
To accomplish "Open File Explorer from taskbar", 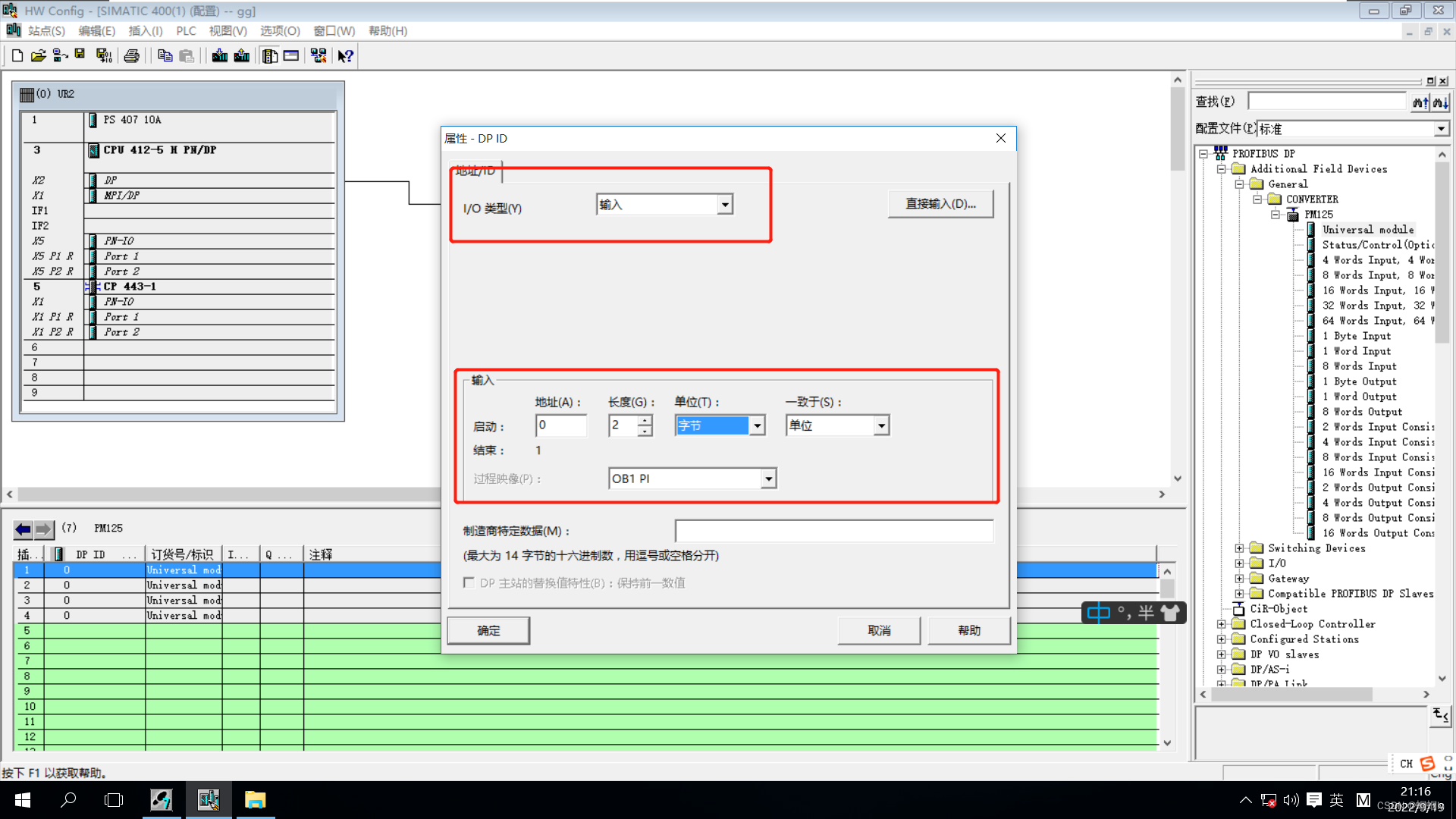I will [255, 800].
